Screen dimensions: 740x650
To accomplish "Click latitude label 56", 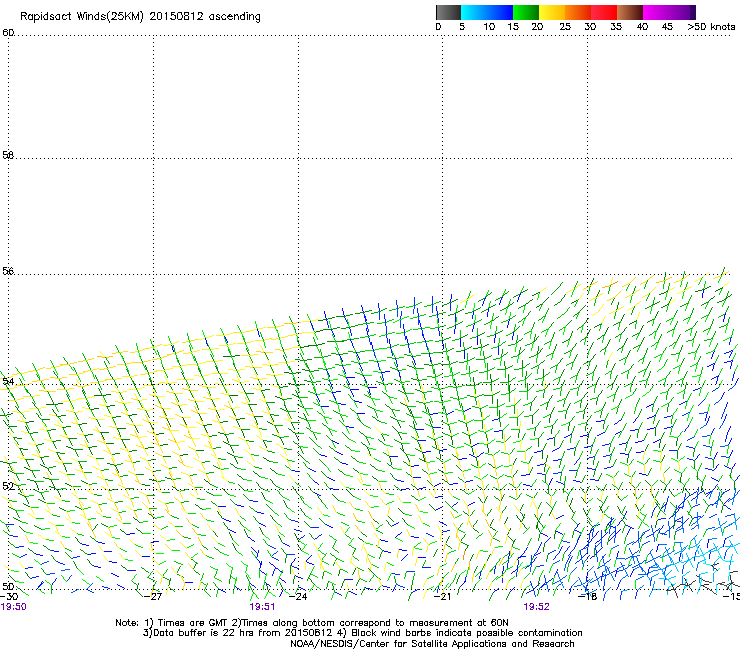I will click(8, 271).
